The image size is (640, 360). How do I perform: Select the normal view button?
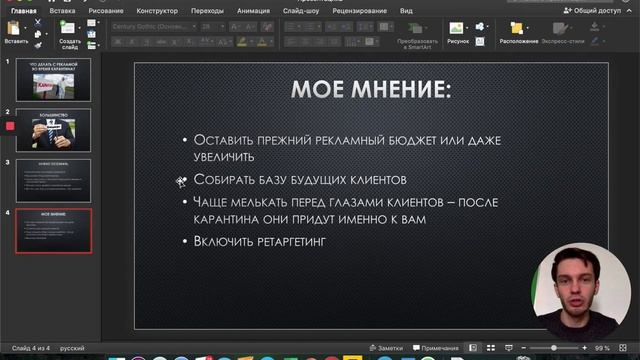click(473, 348)
